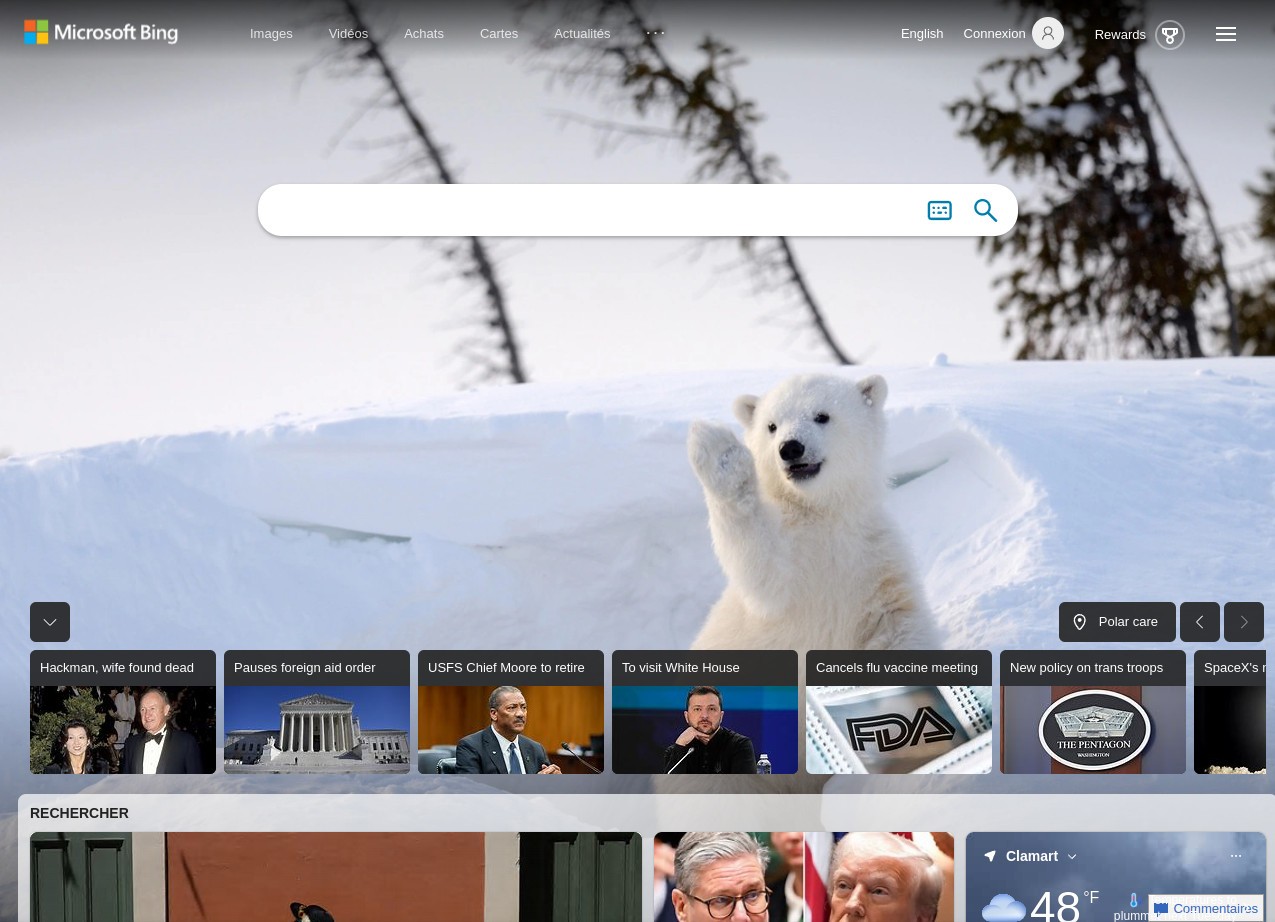This screenshot has width=1275, height=922.
Task: Click the Rewards medal icon
Action: tap(1169, 35)
